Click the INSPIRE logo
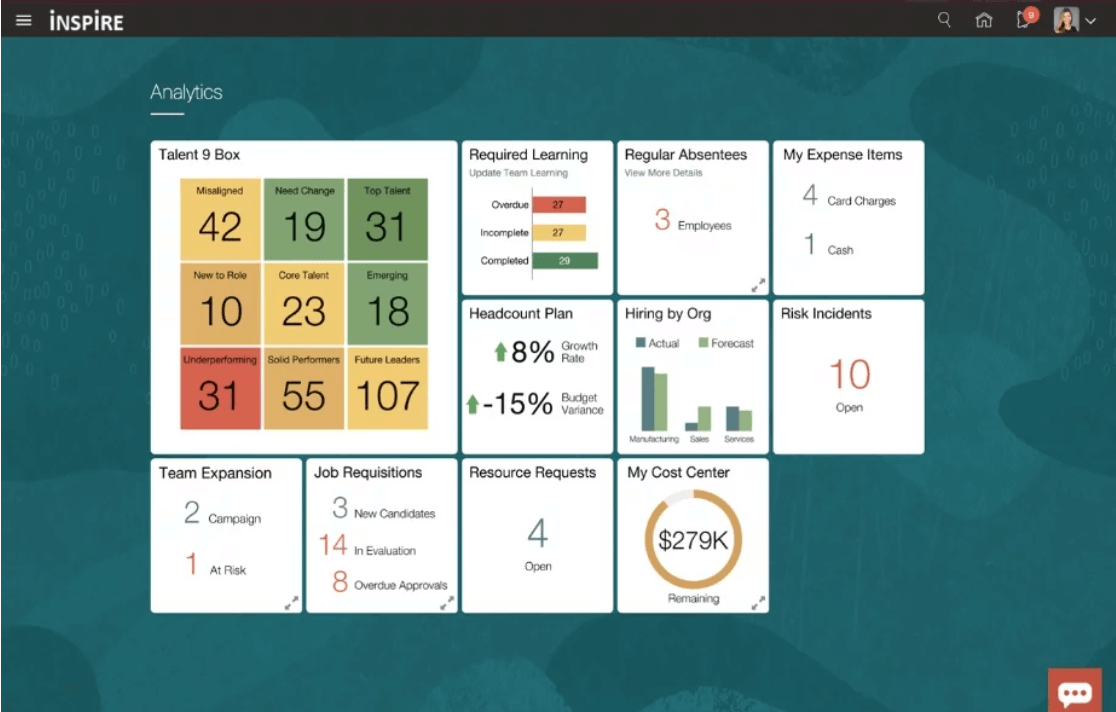The width and height of the screenshot is (1116, 712). [88, 20]
